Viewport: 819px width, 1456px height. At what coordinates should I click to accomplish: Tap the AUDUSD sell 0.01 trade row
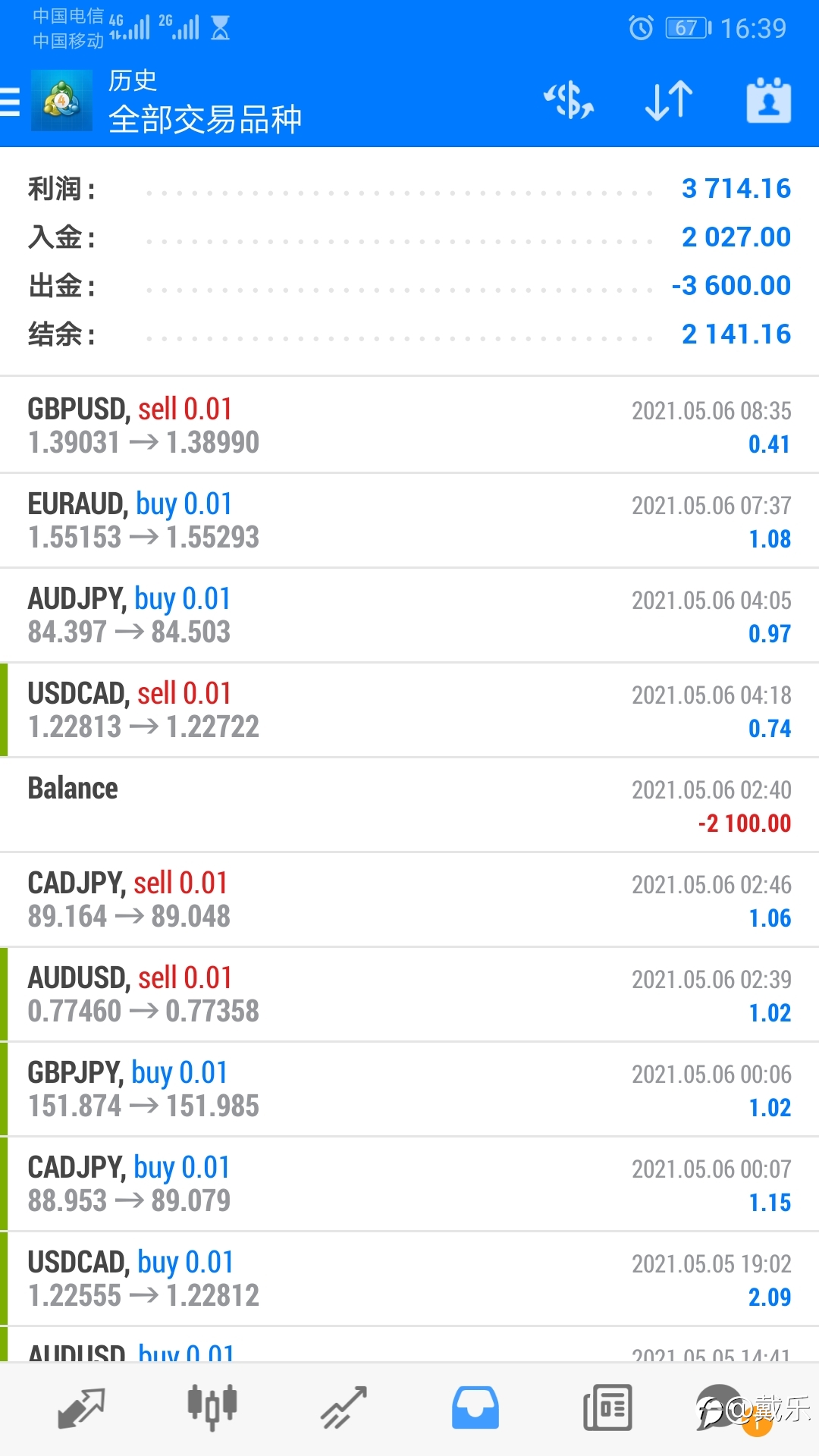[409, 994]
